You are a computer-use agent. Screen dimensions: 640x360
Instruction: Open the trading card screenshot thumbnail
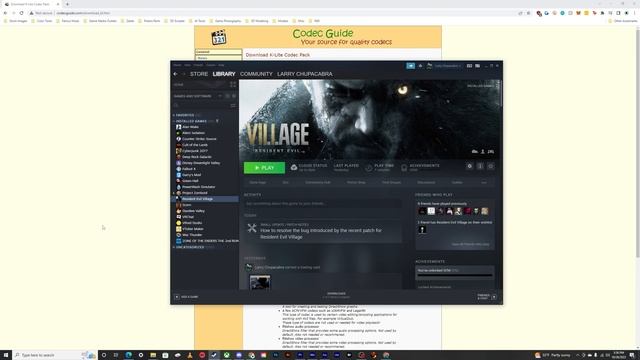click(260, 282)
